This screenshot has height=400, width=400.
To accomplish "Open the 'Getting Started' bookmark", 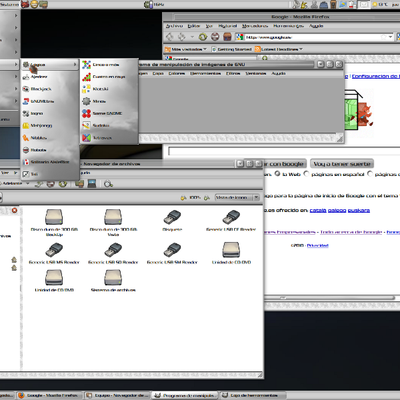I will pos(231,49).
